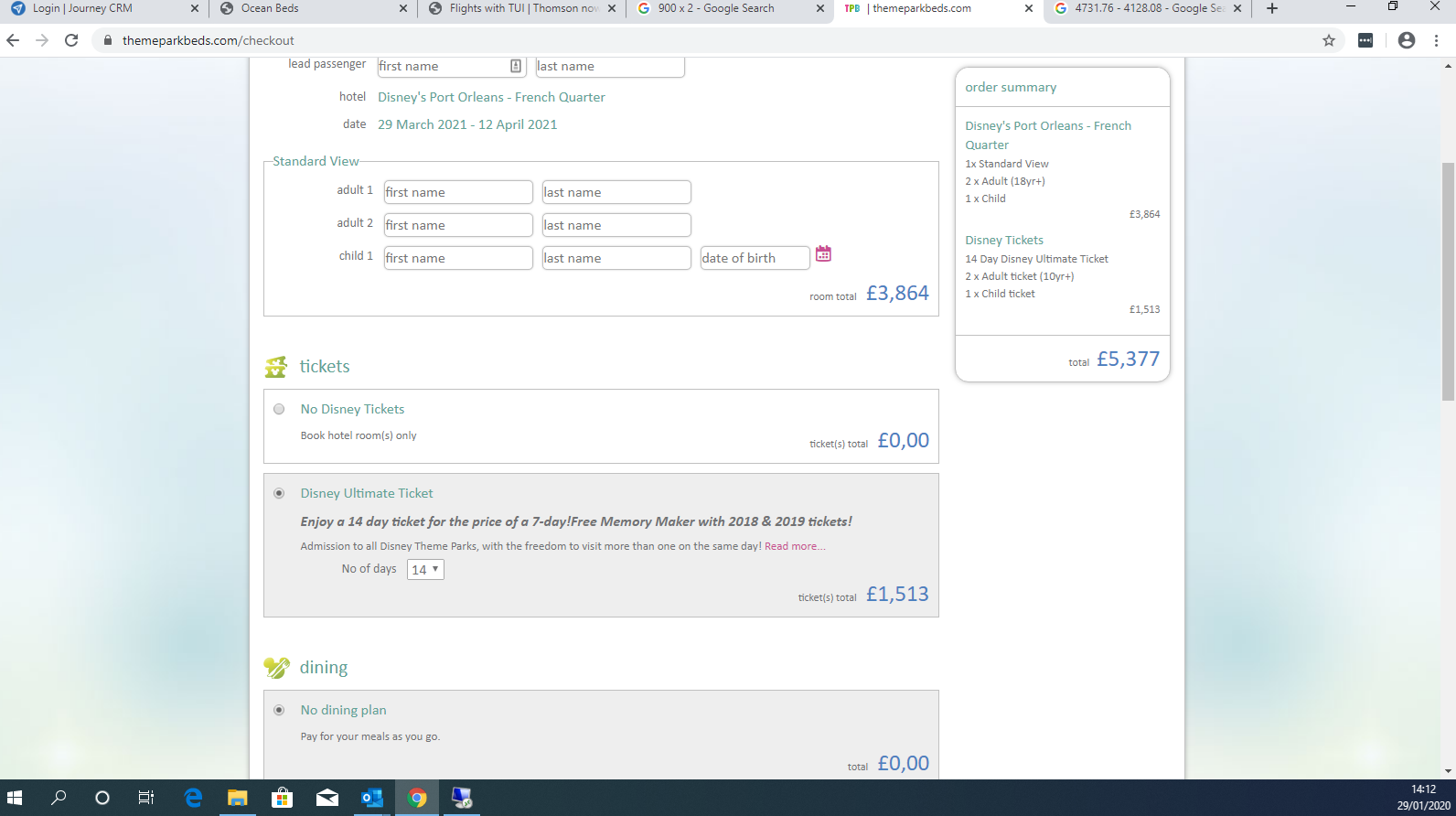Screen dimensions: 1456x816
Task: Click the Read more link
Action: click(795, 546)
